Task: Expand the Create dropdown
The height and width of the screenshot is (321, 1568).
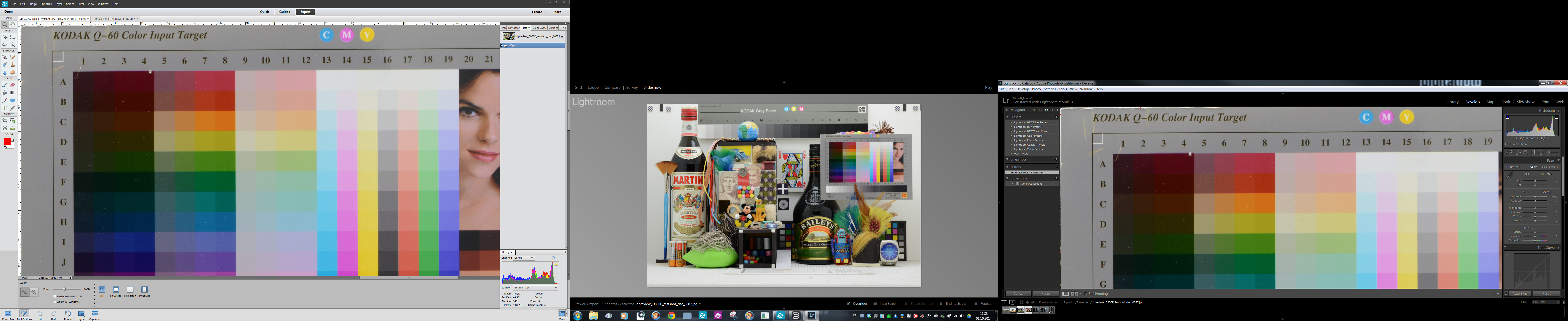Action: (539, 12)
